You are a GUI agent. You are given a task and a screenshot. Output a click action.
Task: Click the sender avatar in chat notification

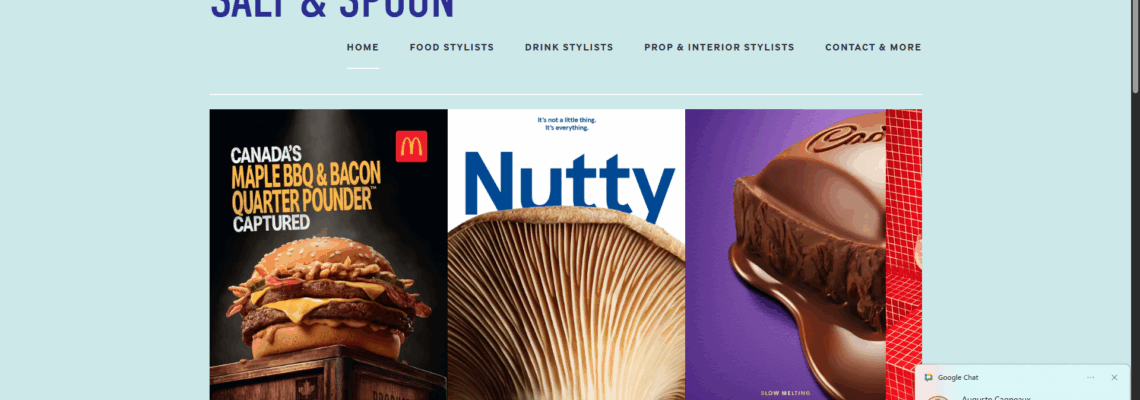[x=937, y=397]
